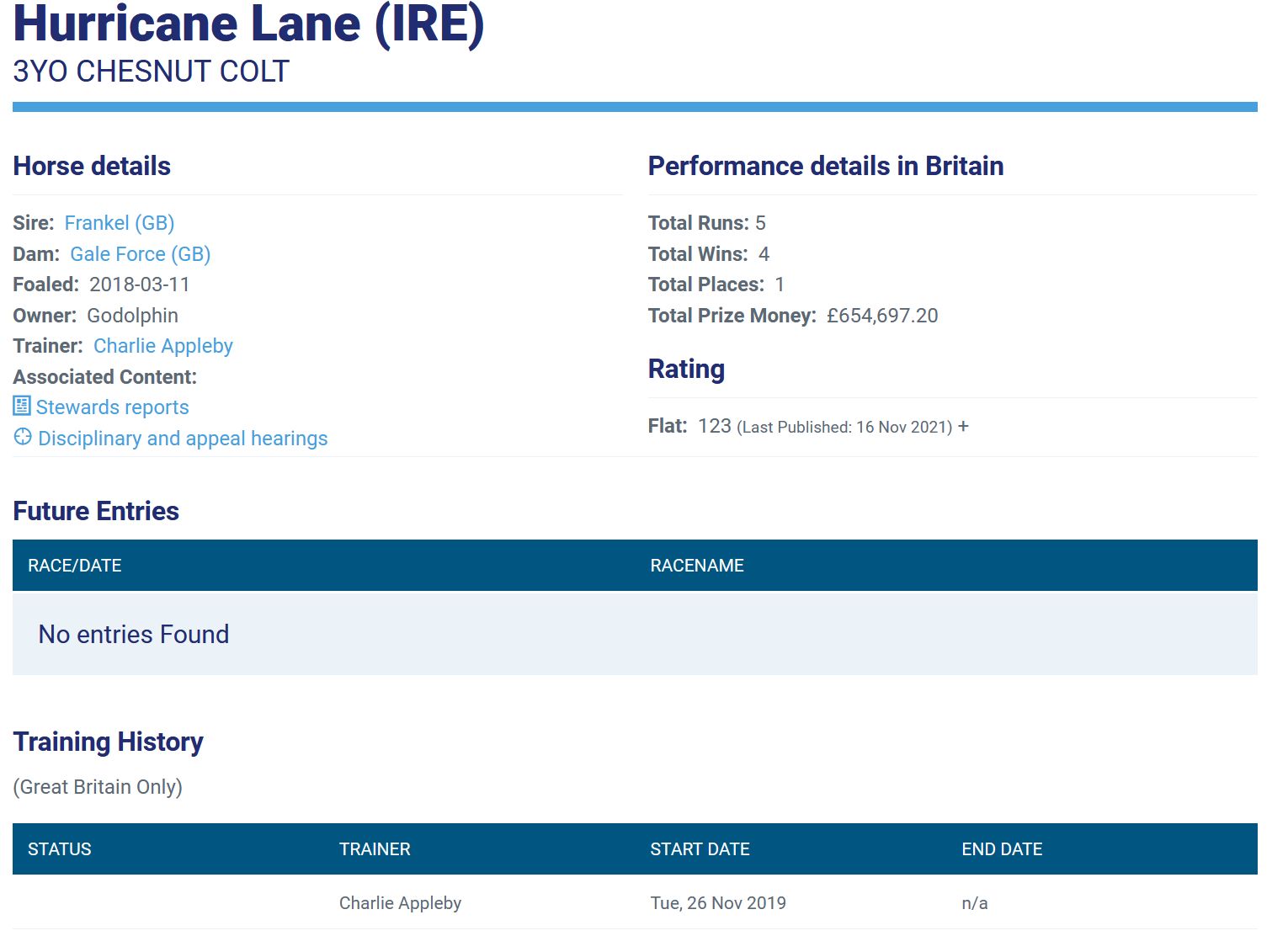Open sire Frankel (GB) link
The image size is (1288, 952).
[120, 223]
